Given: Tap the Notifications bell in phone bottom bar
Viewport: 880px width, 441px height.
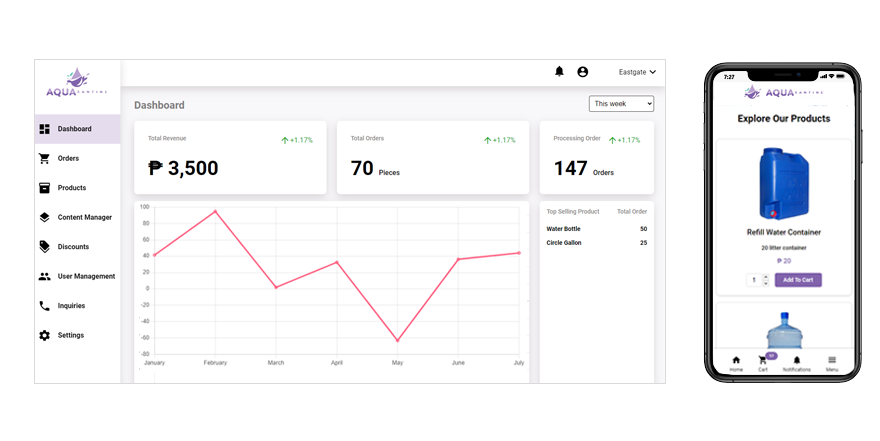Looking at the screenshot, I should [796, 360].
